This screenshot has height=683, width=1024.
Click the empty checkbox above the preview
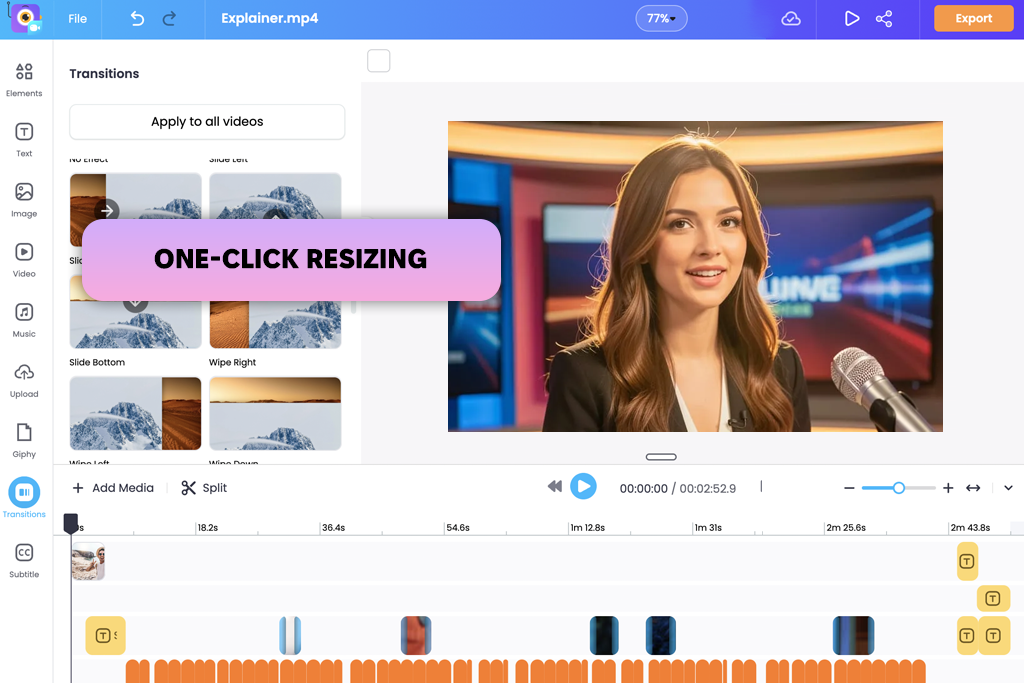379,61
